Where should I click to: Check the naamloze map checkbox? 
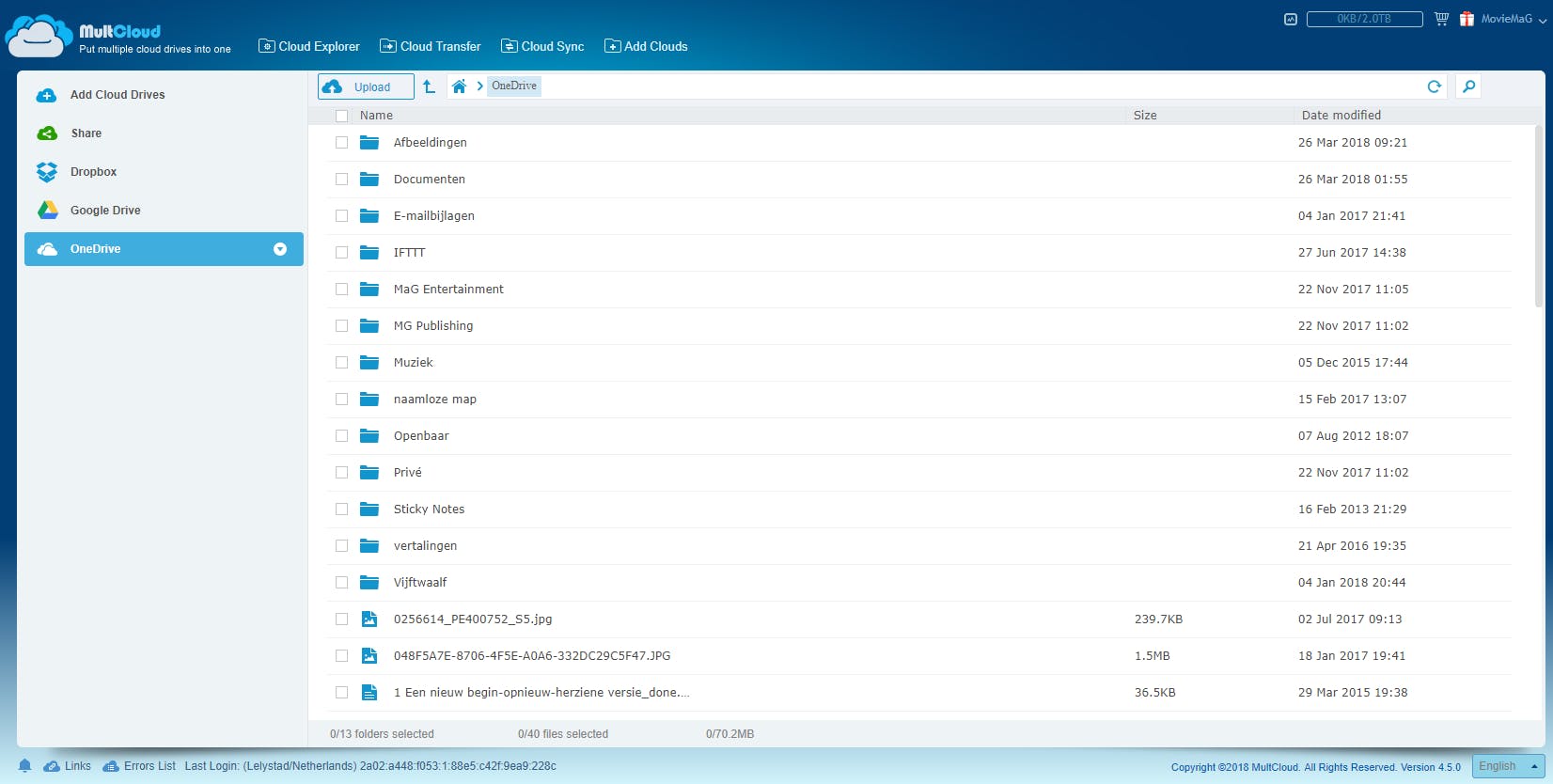coord(341,400)
